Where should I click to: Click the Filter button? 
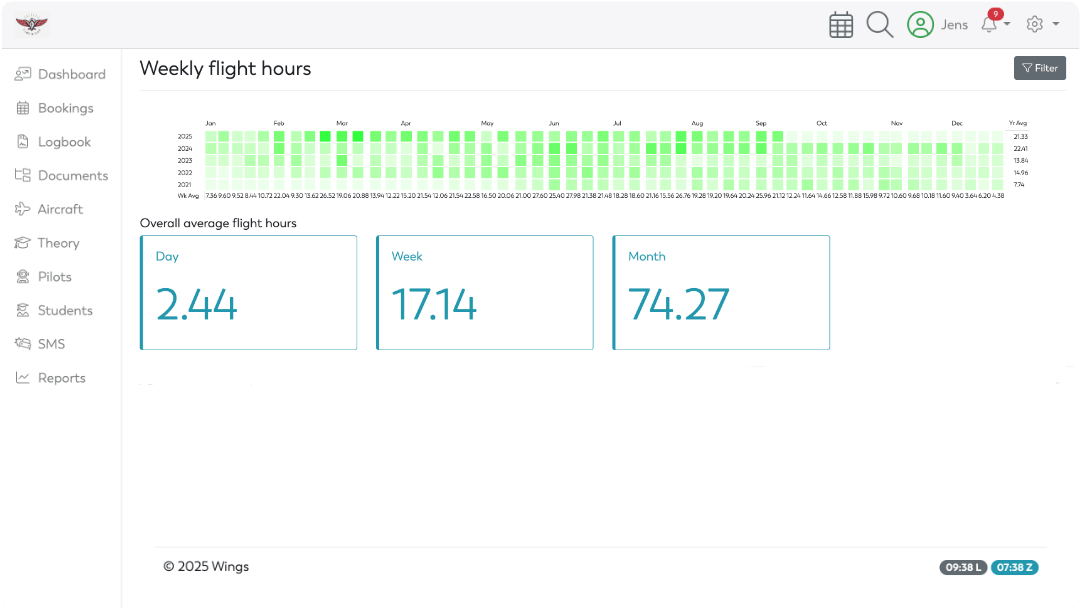[1040, 68]
